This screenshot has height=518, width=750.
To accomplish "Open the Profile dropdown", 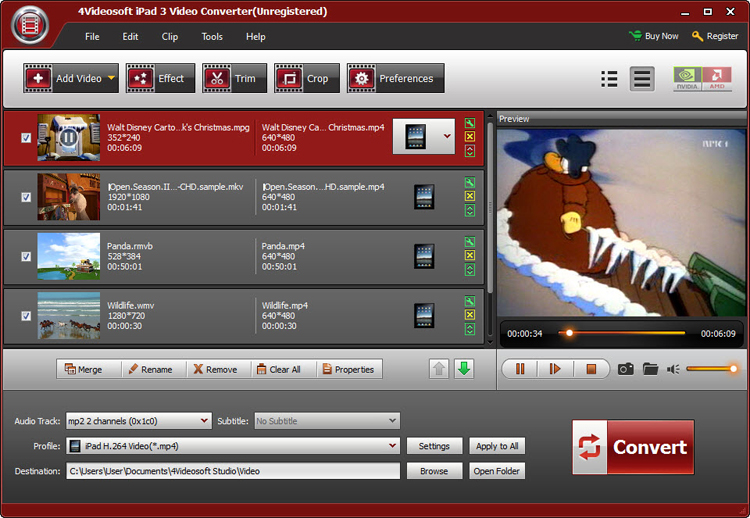I will [233, 446].
